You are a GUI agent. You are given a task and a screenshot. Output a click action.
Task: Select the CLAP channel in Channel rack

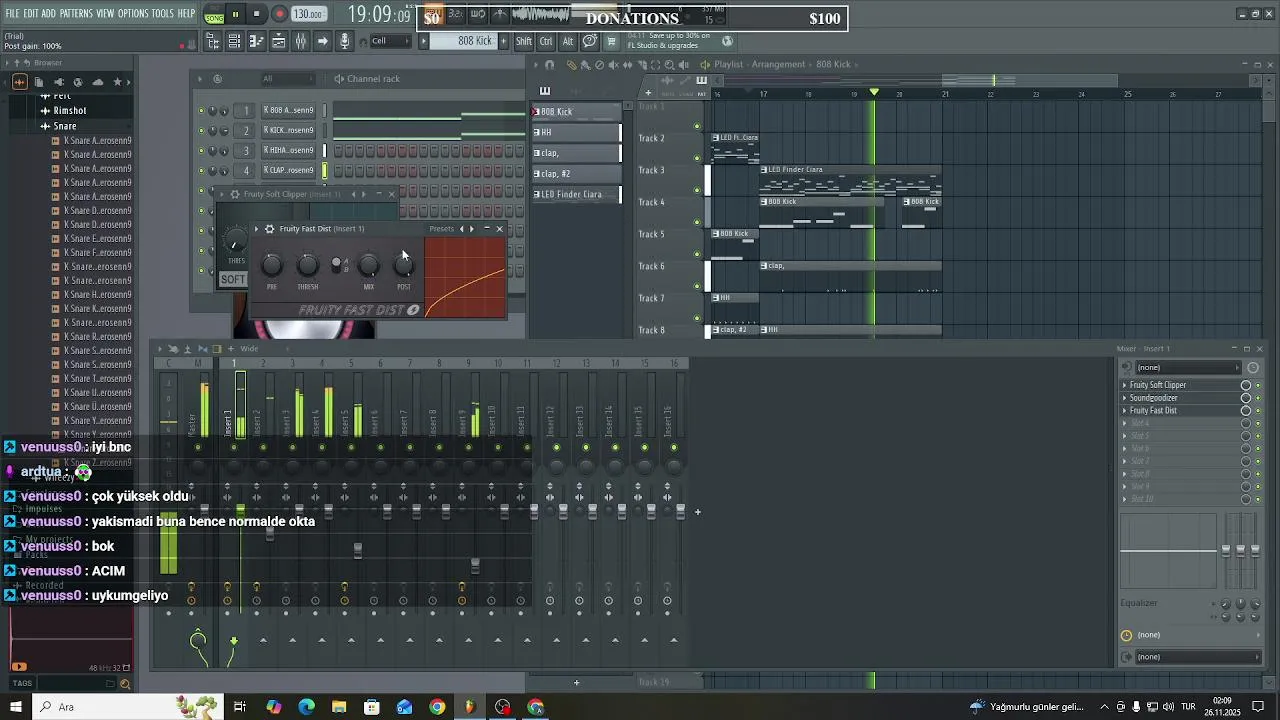[x=289, y=170]
